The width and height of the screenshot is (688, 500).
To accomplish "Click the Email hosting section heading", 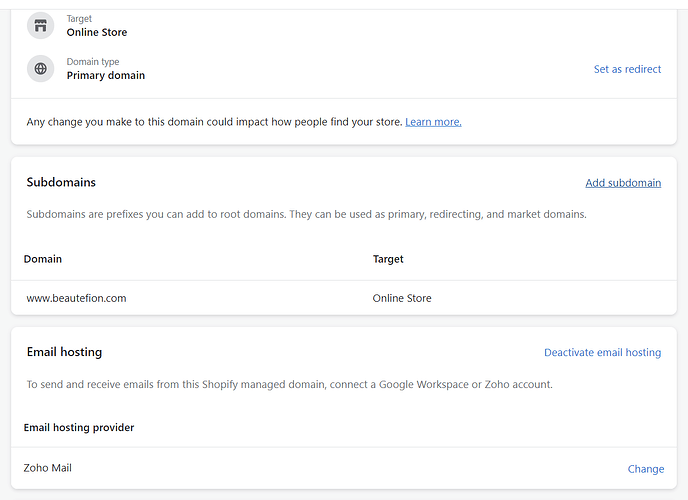I will coord(64,352).
